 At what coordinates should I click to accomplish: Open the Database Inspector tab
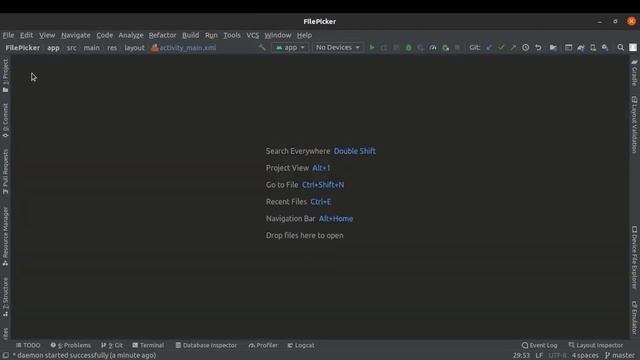(x=206, y=345)
